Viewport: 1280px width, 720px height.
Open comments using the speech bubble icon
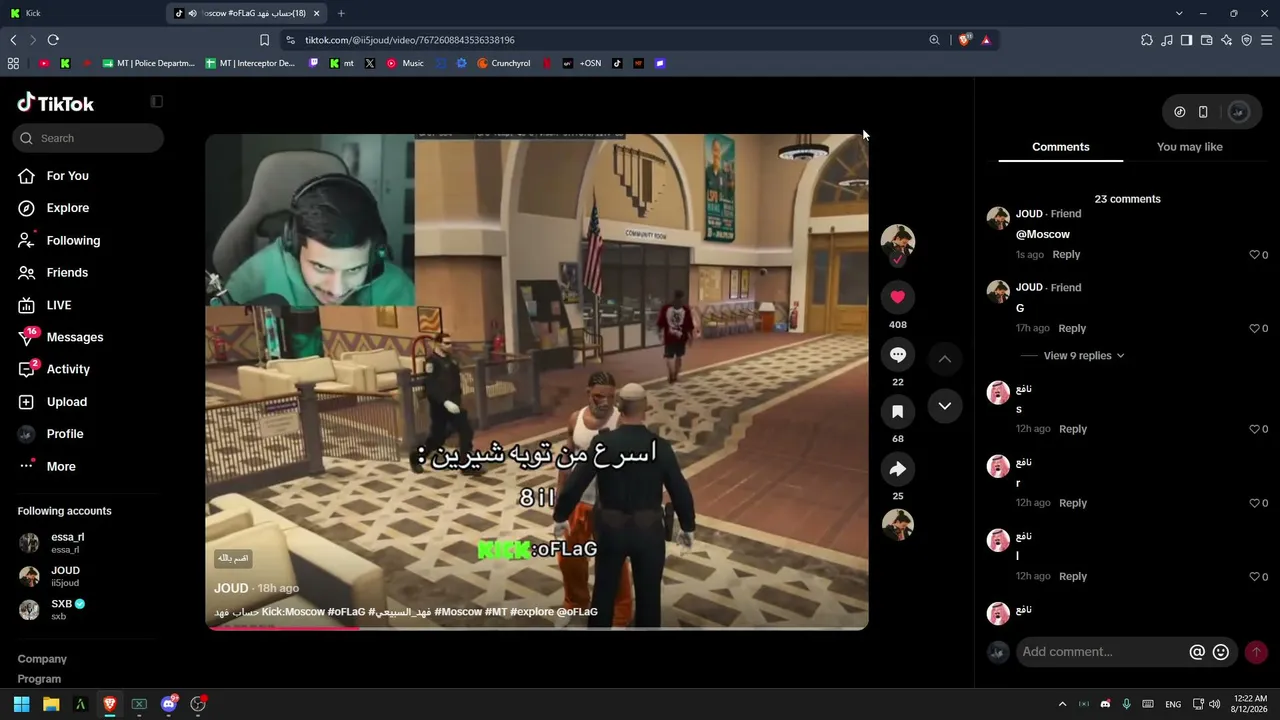pyautogui.click(x=898, y=354)
